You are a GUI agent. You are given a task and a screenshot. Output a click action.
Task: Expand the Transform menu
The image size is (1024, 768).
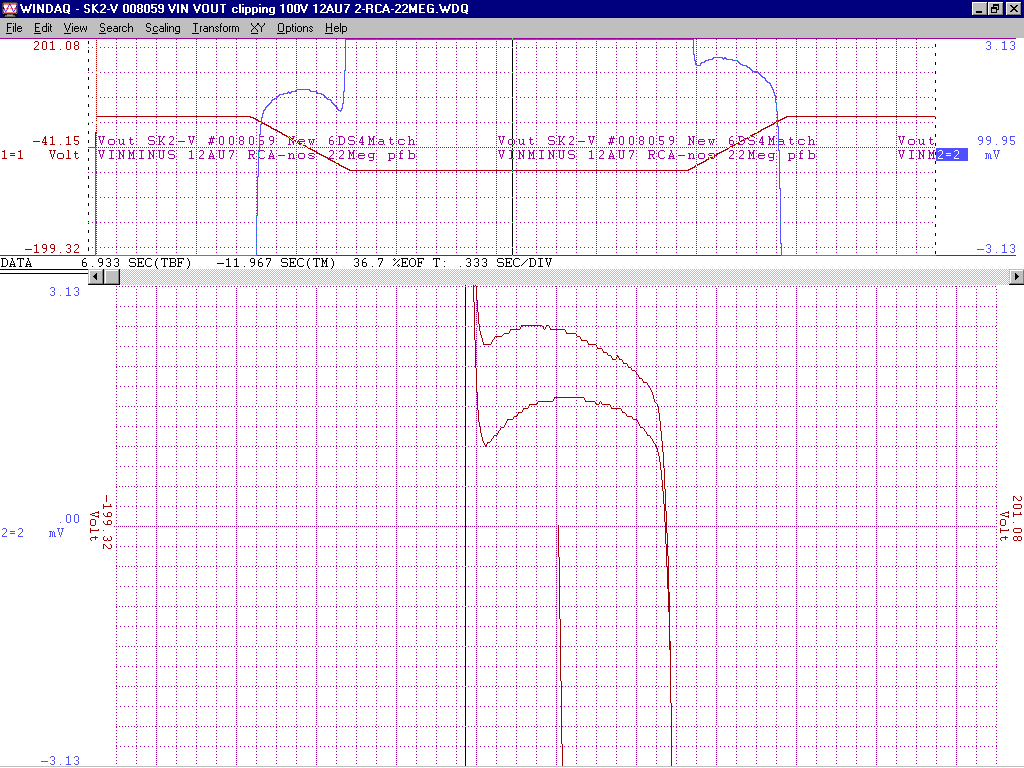point(216,28)
